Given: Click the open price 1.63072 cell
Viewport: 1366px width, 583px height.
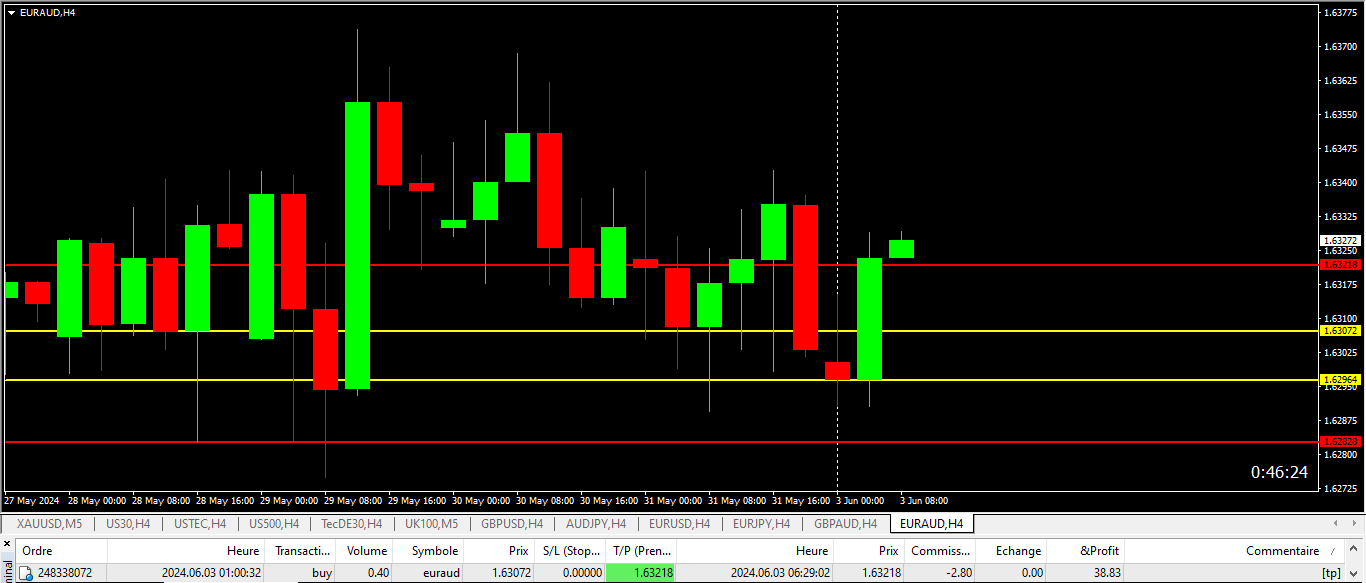Looking at the screenshot, I should 512,573.
